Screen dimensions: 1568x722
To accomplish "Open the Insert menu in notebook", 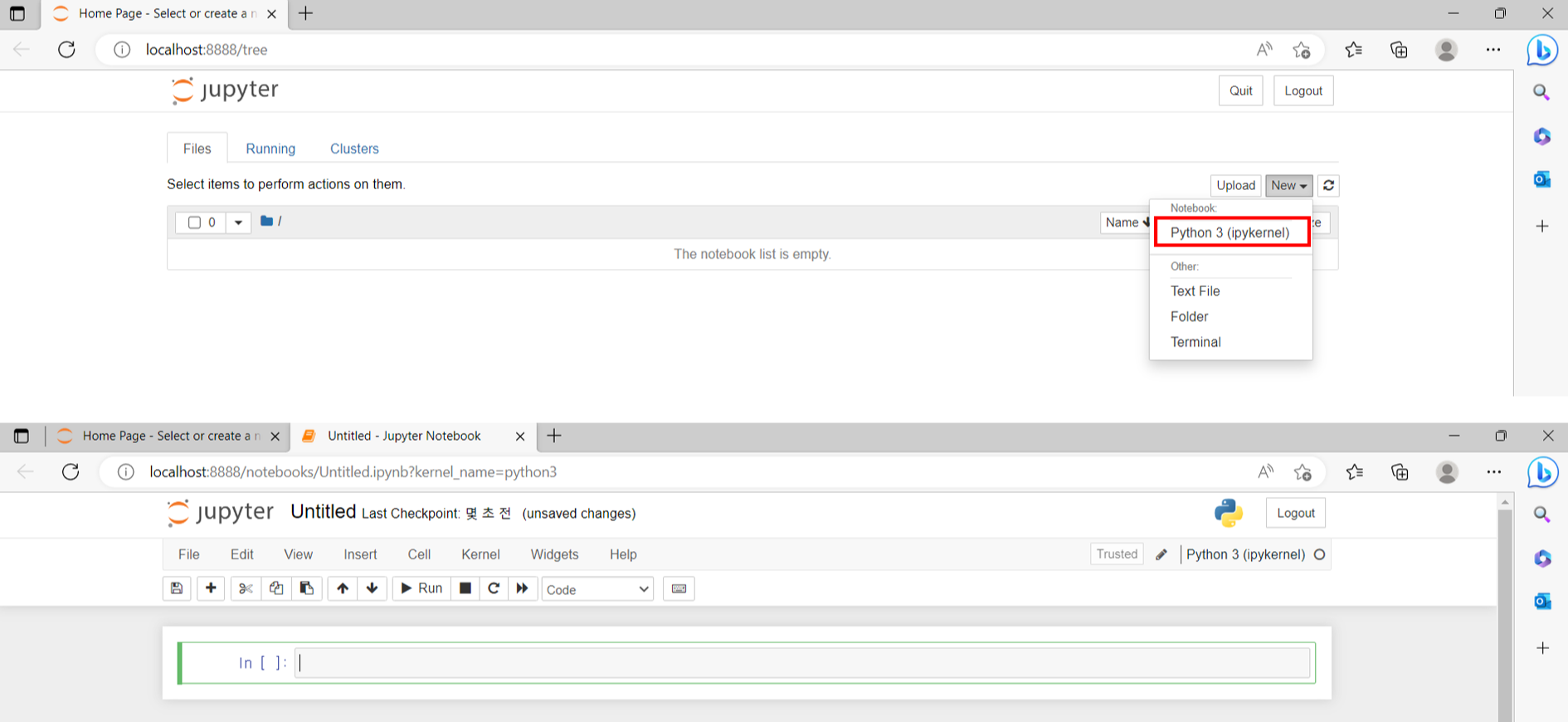I will 360,554.
